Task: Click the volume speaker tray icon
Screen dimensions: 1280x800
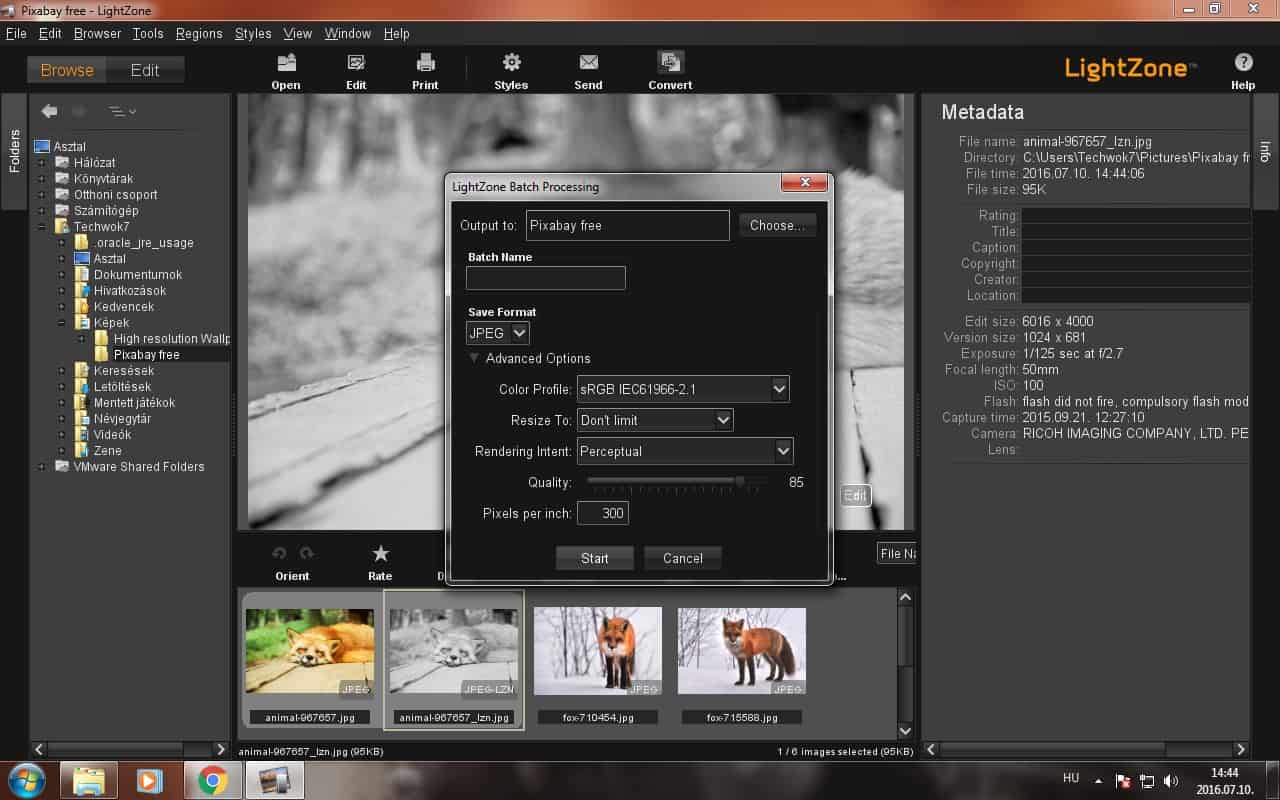Action: click(1171, 780)
